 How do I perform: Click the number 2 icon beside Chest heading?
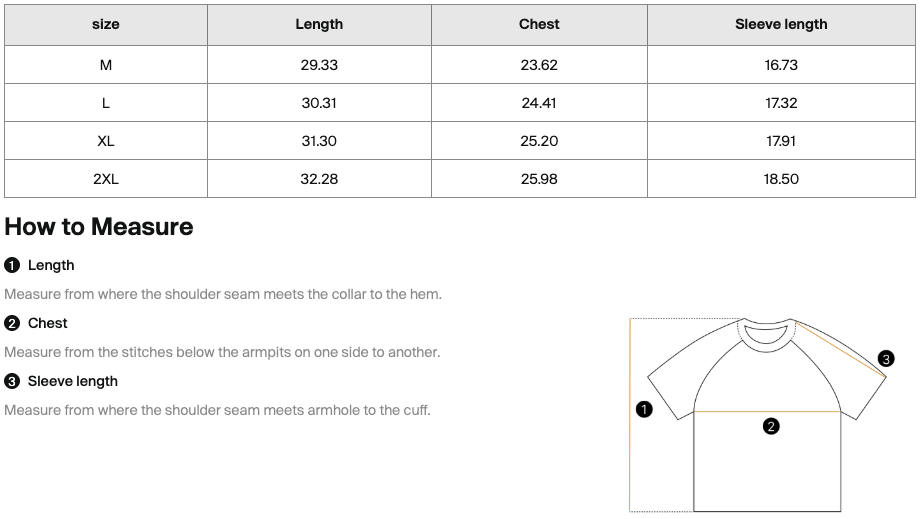pyautogui.click(x=12, y=324)
